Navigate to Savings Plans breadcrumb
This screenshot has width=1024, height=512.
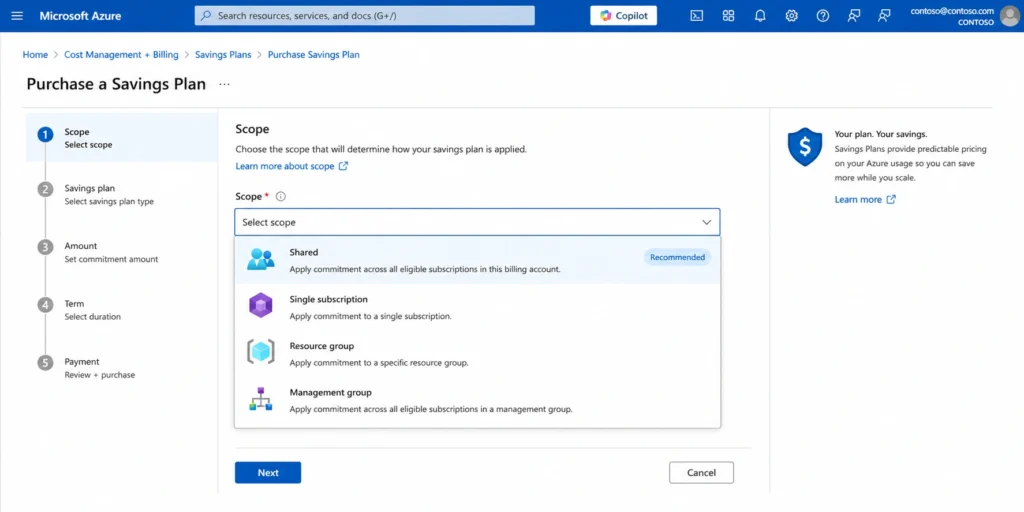pos(223,55)
